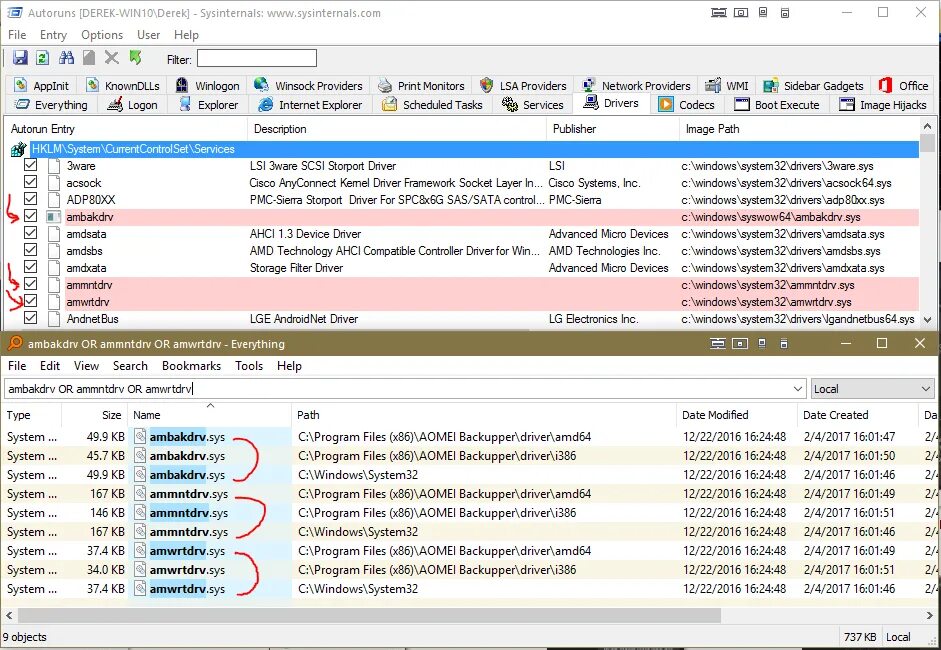This screenshot has width=941, height=650.
Task: Disable the ammntdrv driver checkbox
Action: (31, 284)
